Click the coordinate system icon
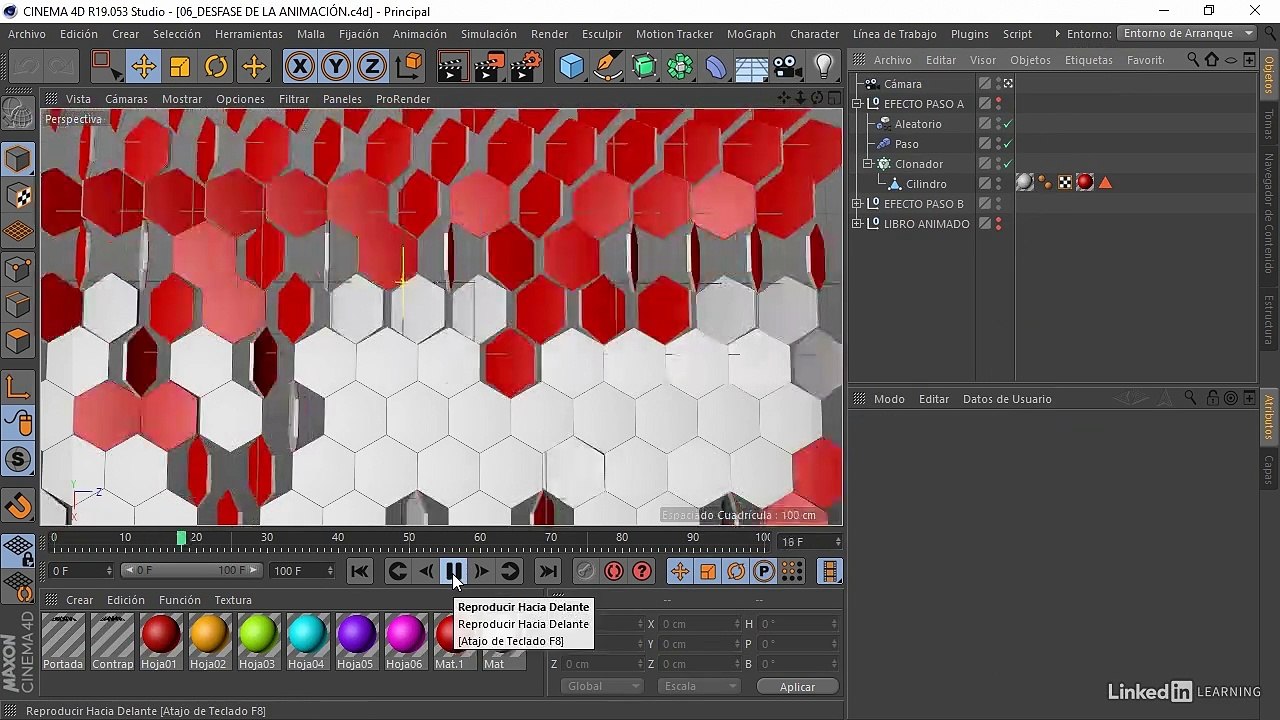The width and height of the screenshot is (1280, 720). pos(409,67)
